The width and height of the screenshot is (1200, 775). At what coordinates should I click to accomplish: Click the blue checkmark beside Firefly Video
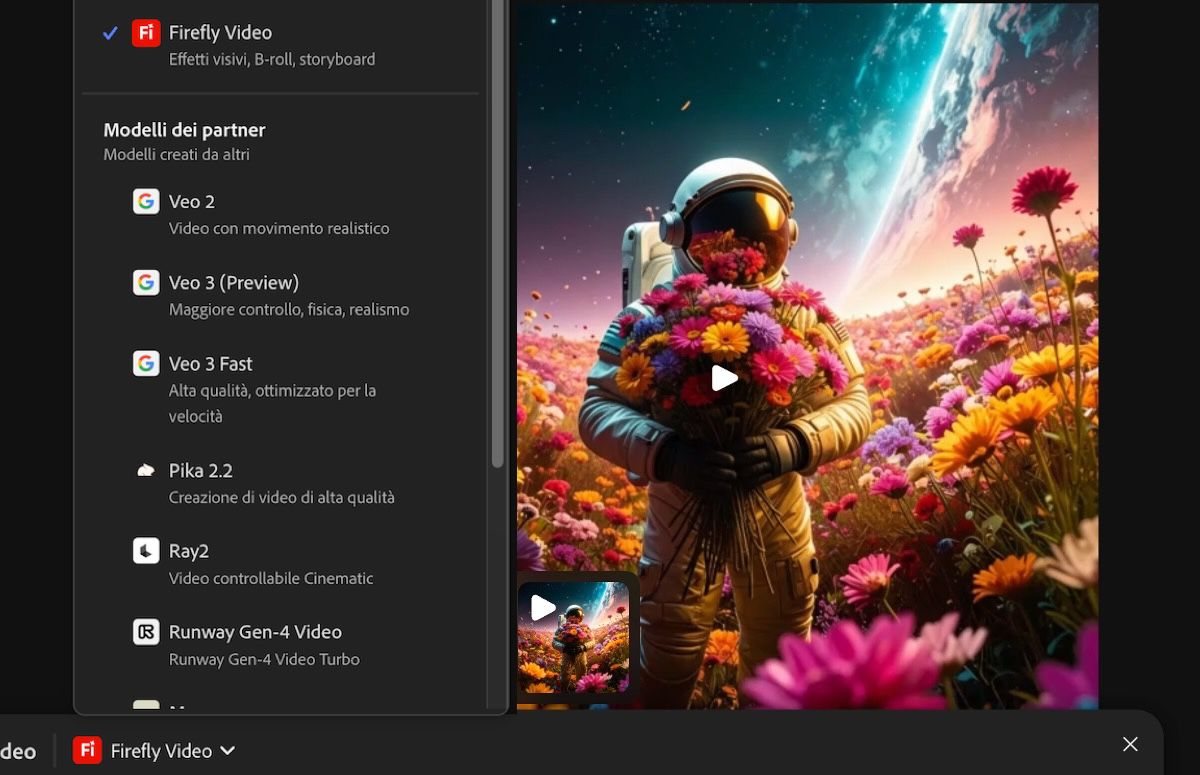(111, 33)
